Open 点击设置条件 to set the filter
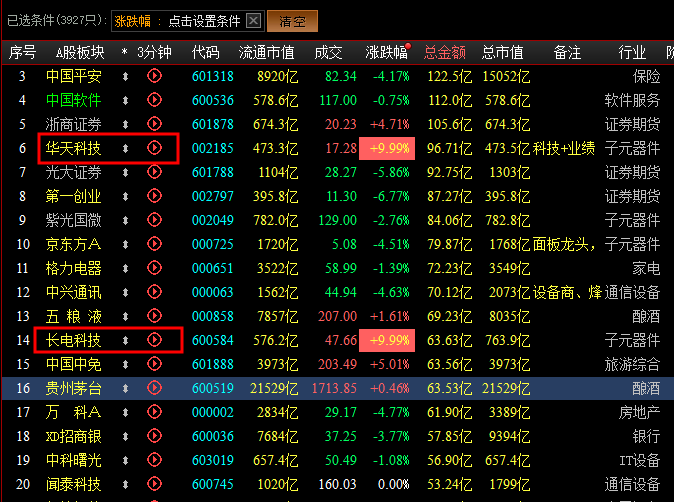674x502 pixels. (204, 21)
